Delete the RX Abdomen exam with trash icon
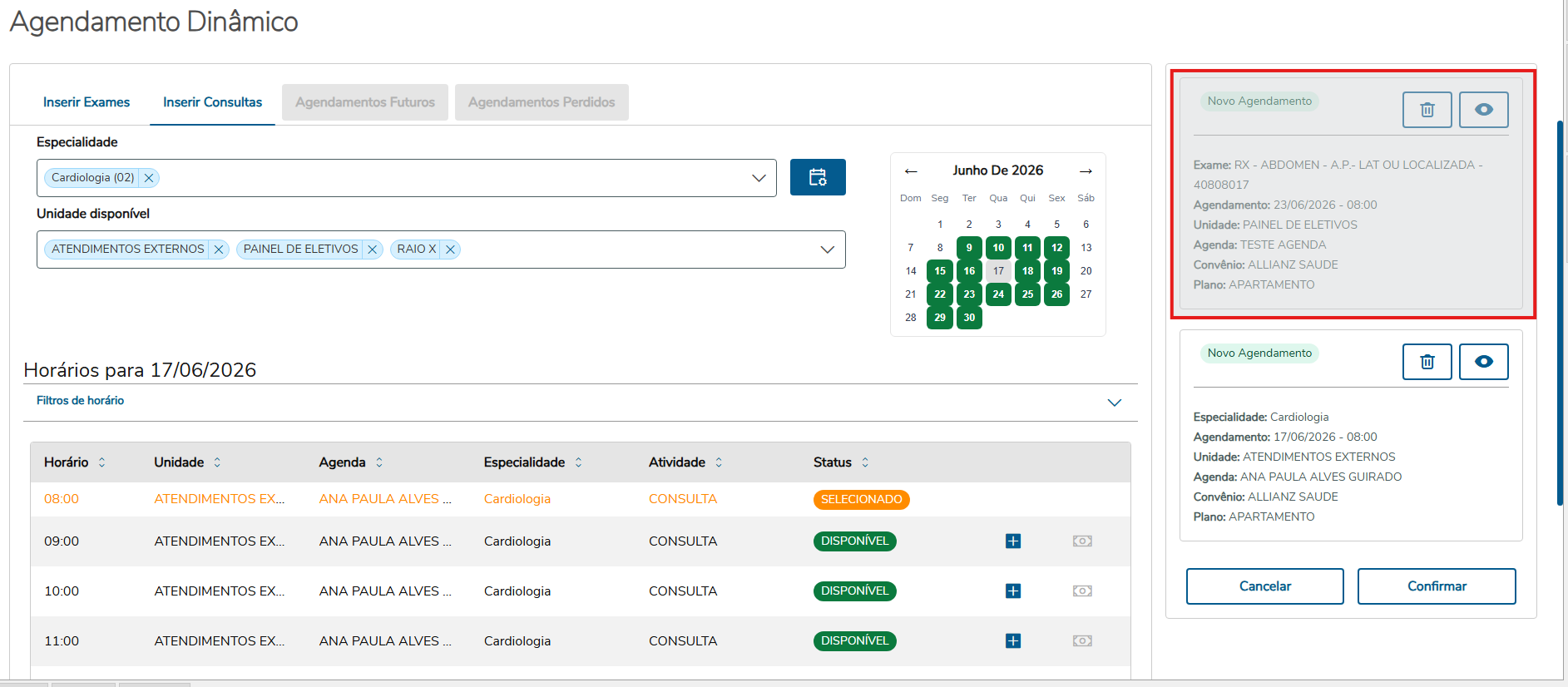Viewport: 1568px width, 687px height. (1427, 110)
